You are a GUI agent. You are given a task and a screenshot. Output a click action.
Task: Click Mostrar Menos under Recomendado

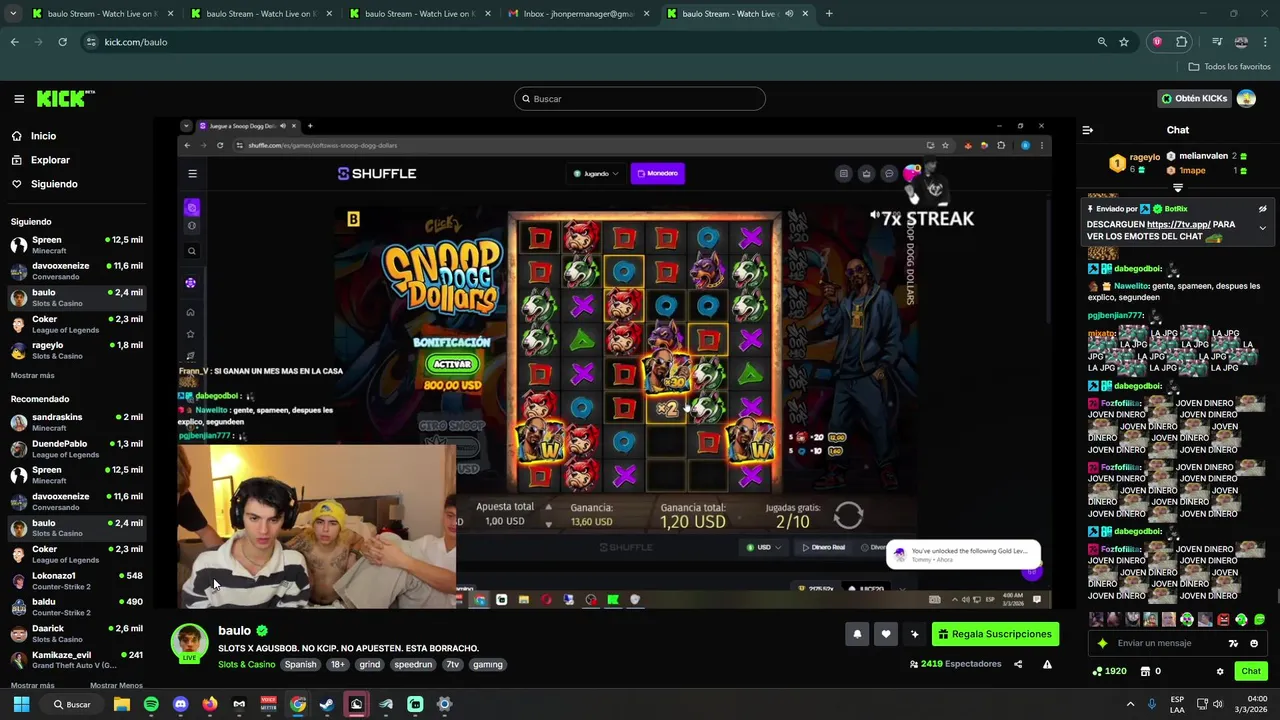(x=116, y=685)
